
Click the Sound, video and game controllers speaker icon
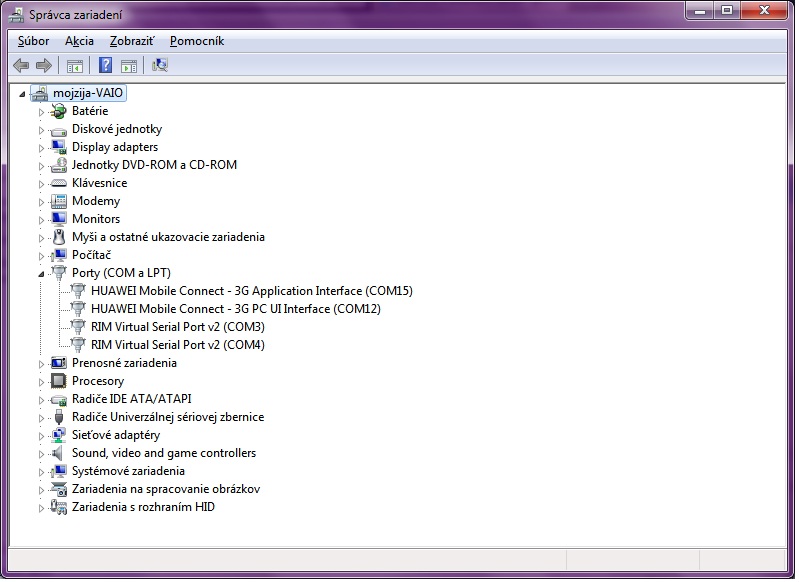tap(59, 453)
